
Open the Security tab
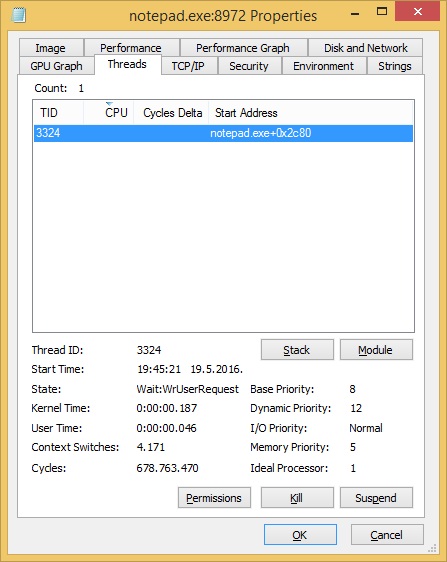coord(249,66)
